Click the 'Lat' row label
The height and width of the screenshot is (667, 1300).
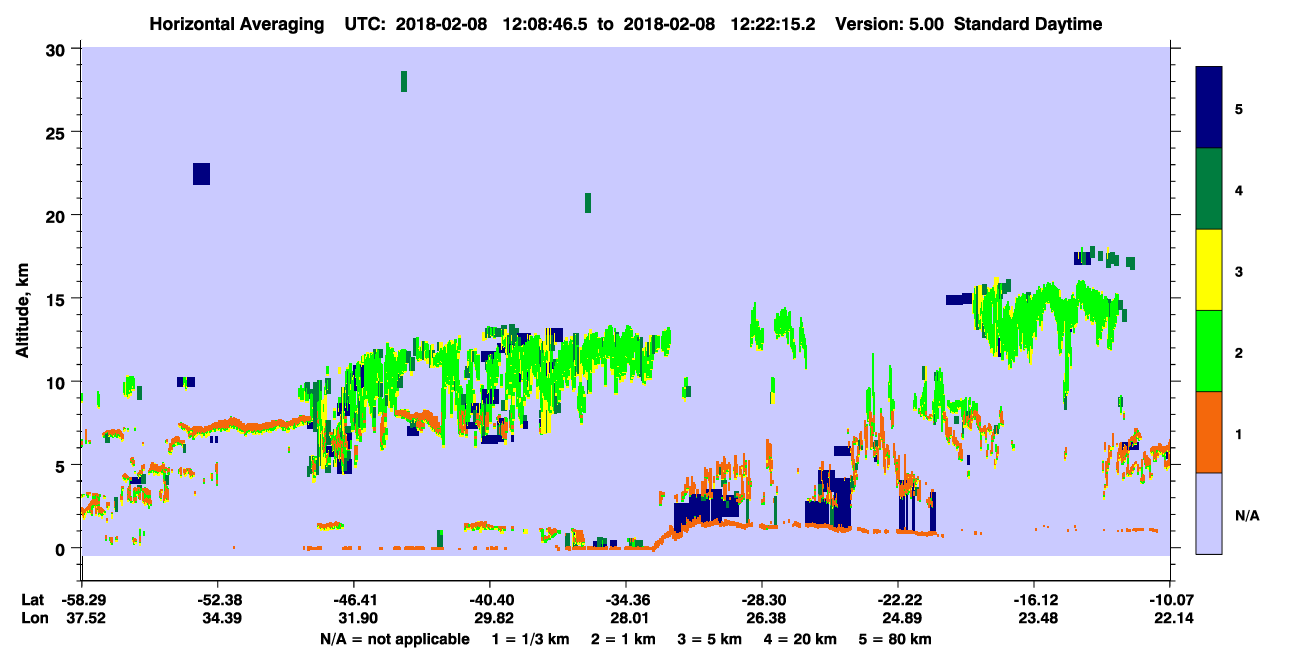(x=33, y=600)
